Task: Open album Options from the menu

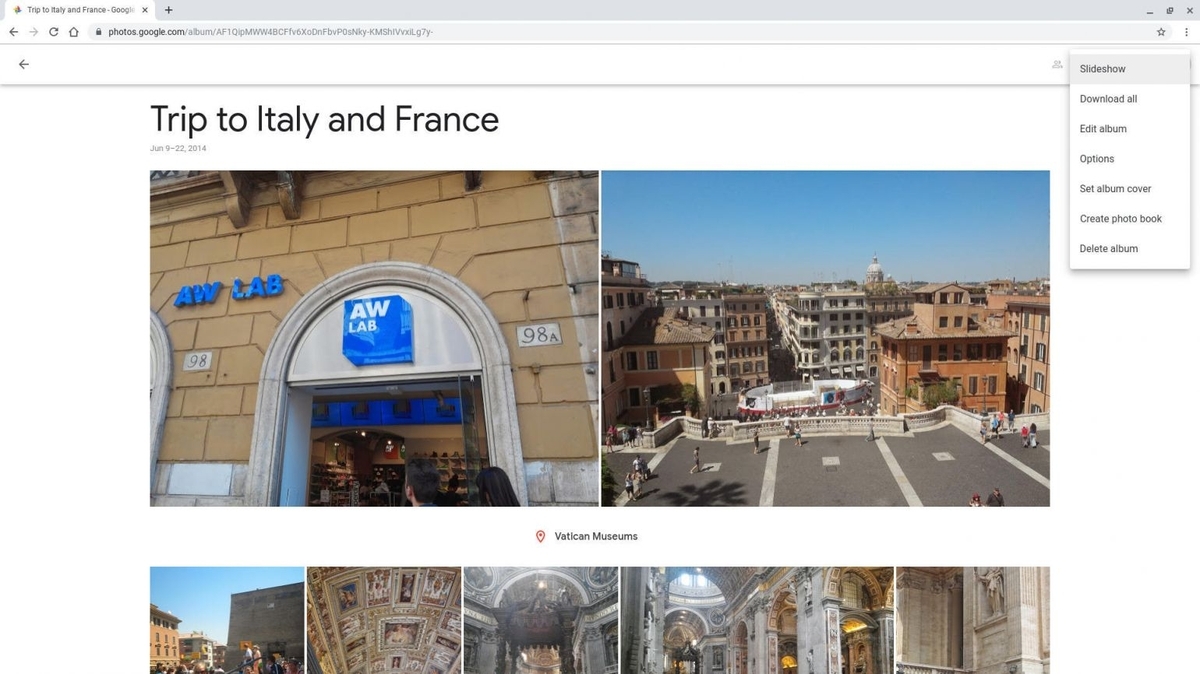Action: tap(1096, 158)
